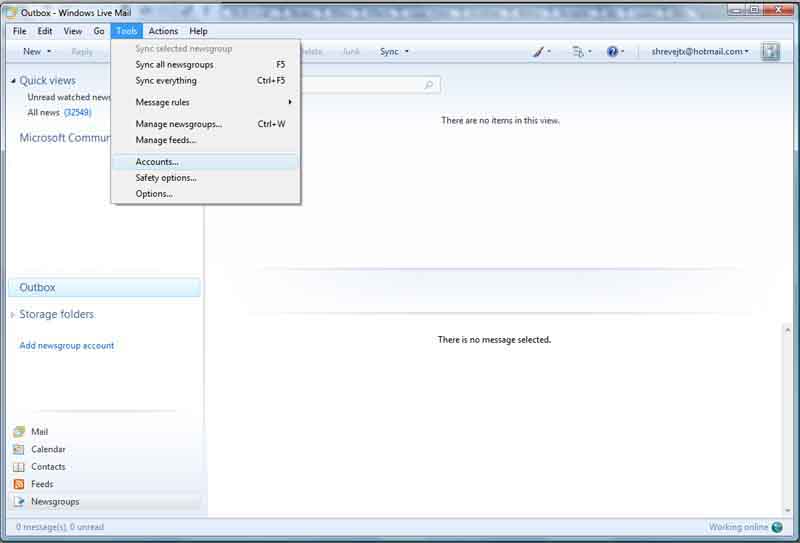Open the File menu

[x=19, y=31]
